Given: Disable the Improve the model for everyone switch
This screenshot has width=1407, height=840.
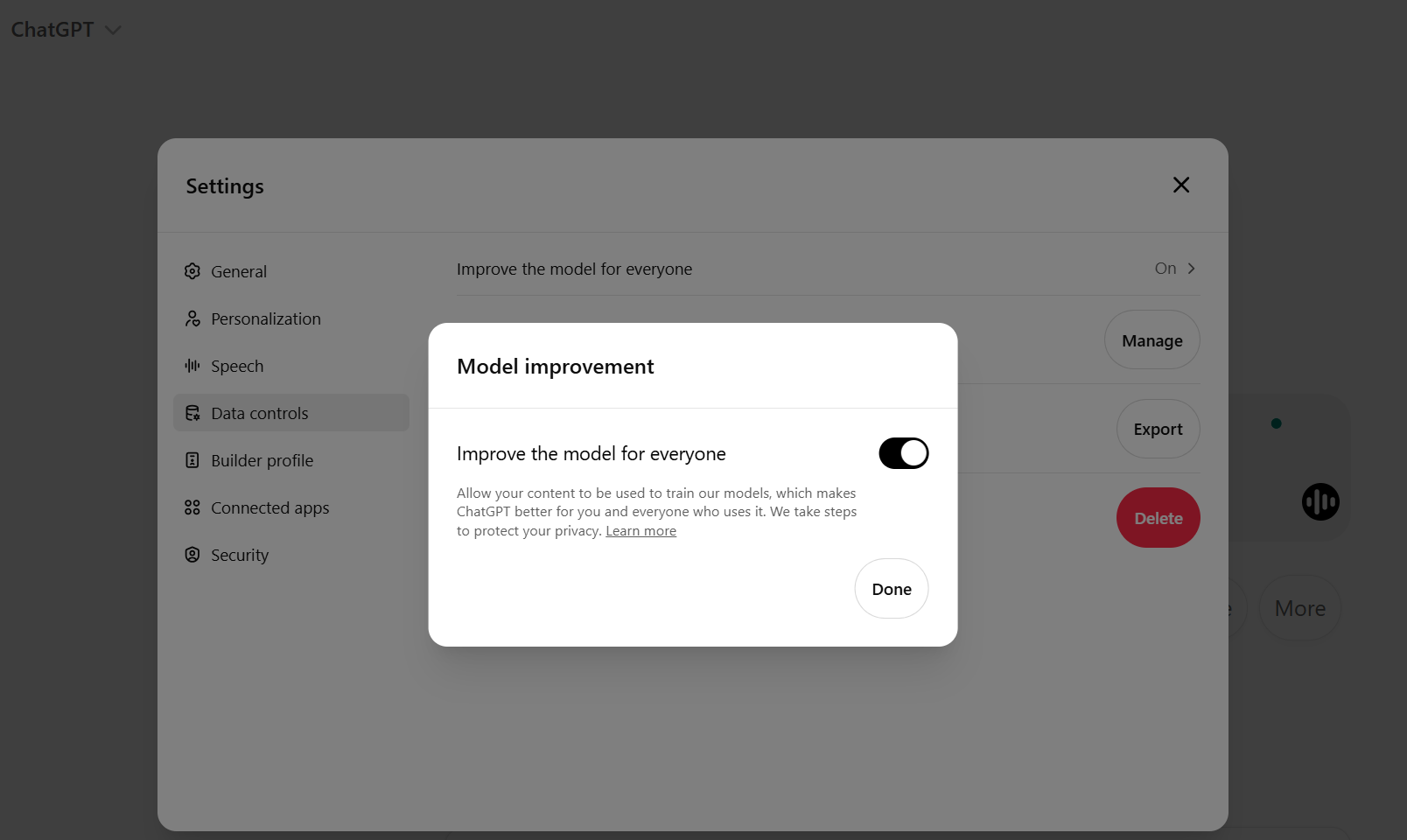Looking at the screenshot, I should click(903, 453).
